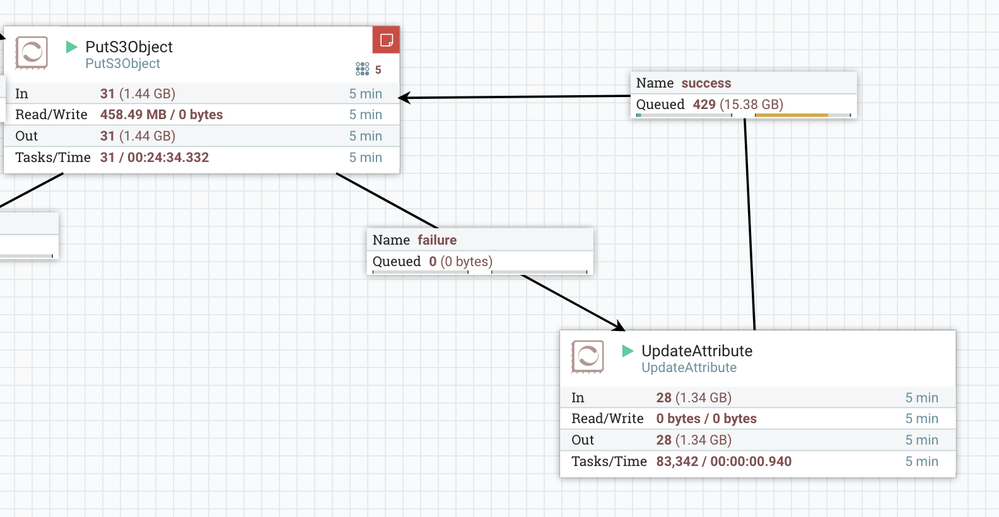999x517 pixels.
Task: Click UpdateAttribute Tasks/Time 83,342 / 00:00:00.940
Action: pyautogui.click(x=724, y=462)
